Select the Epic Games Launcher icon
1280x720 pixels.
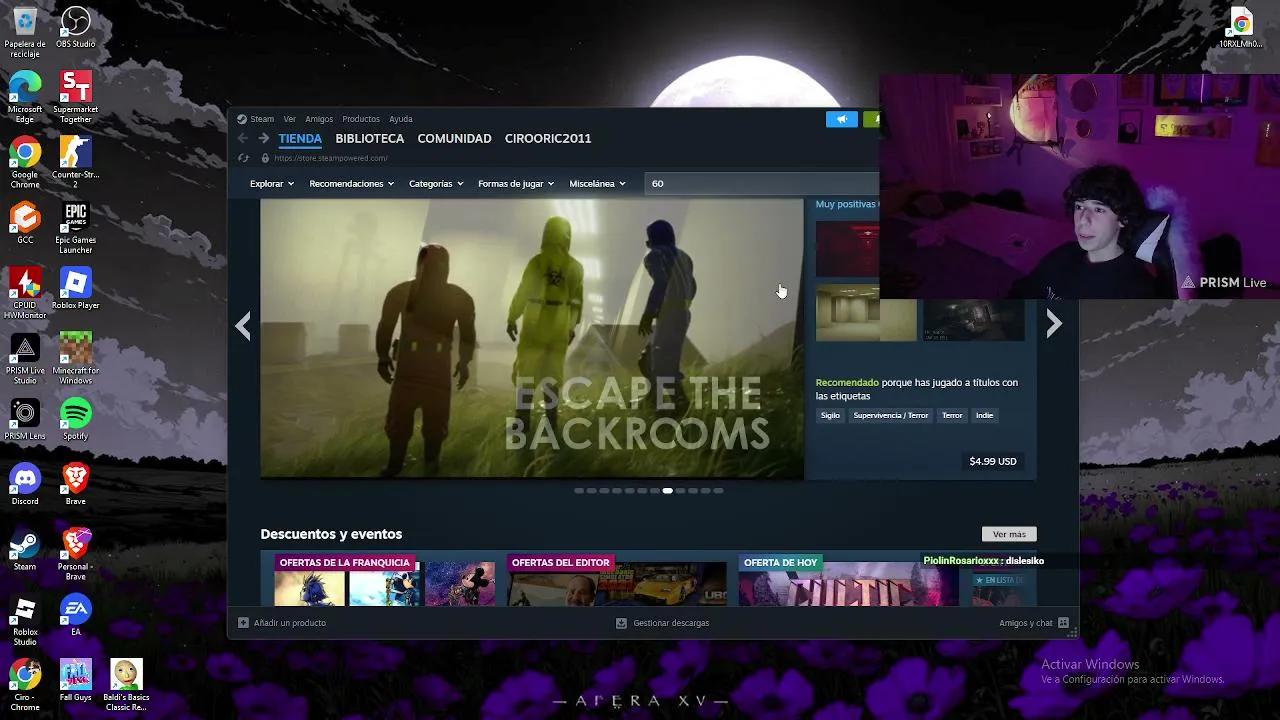point(76,228)
